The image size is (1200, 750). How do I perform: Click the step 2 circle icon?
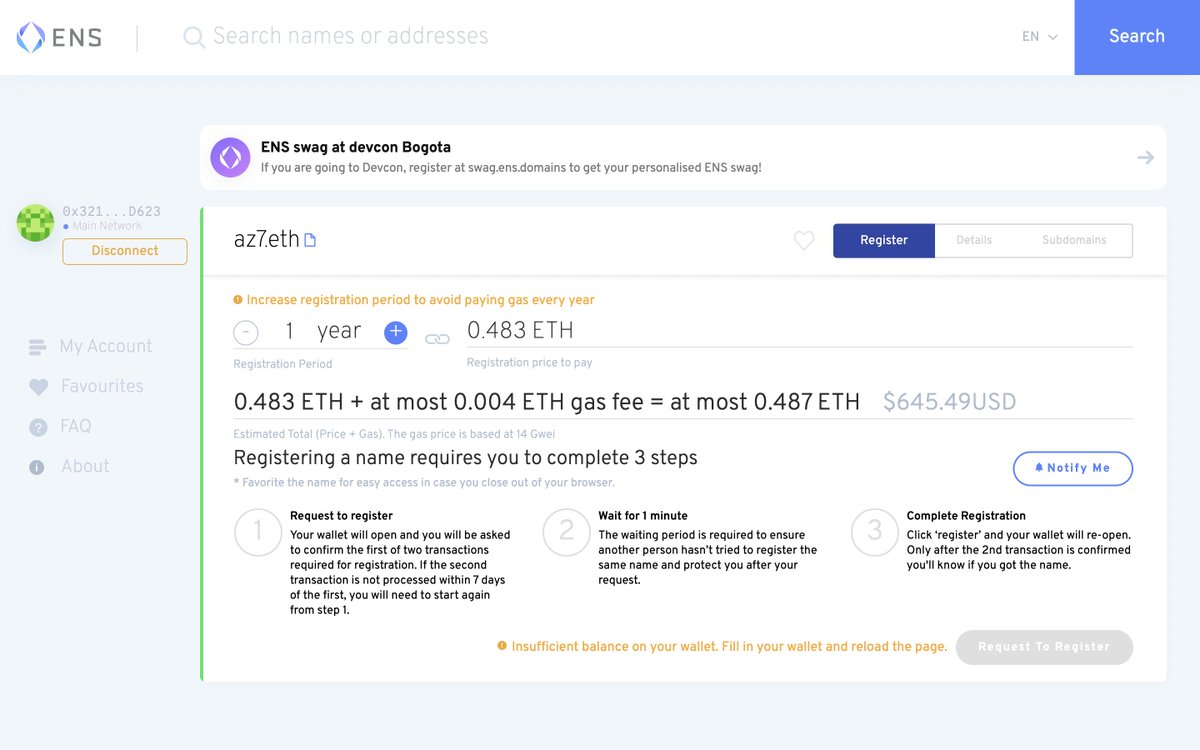(567, 532)
